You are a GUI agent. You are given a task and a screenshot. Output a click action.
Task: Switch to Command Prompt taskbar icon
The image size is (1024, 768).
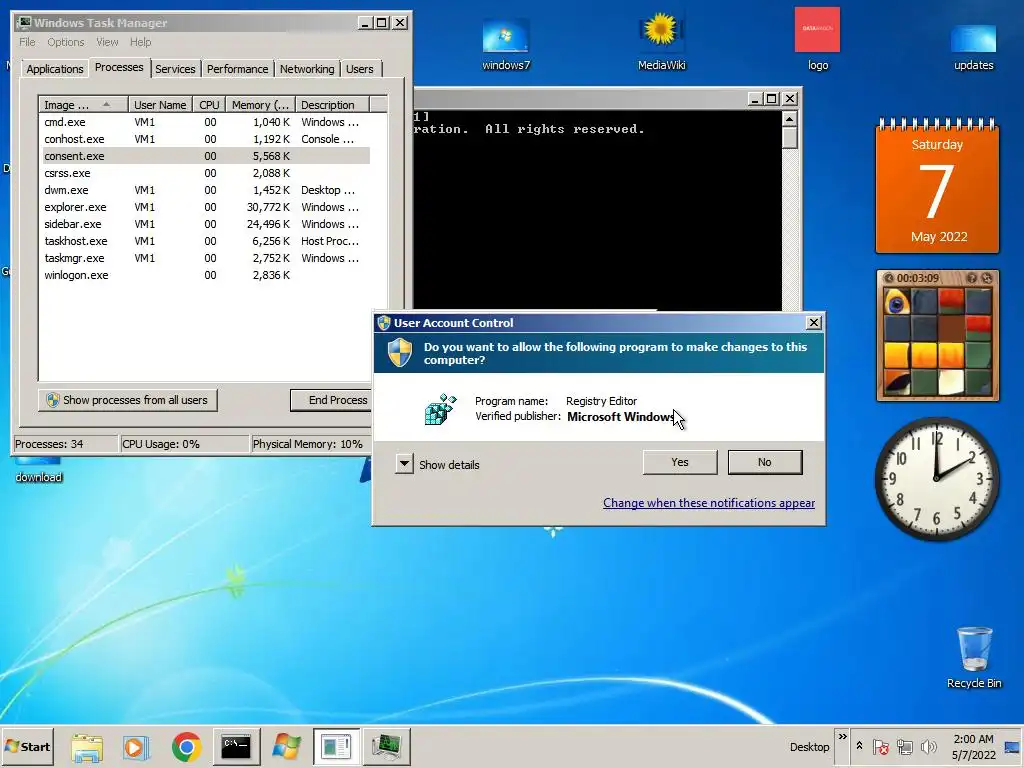pyautogui.click(x=236, y=747)
